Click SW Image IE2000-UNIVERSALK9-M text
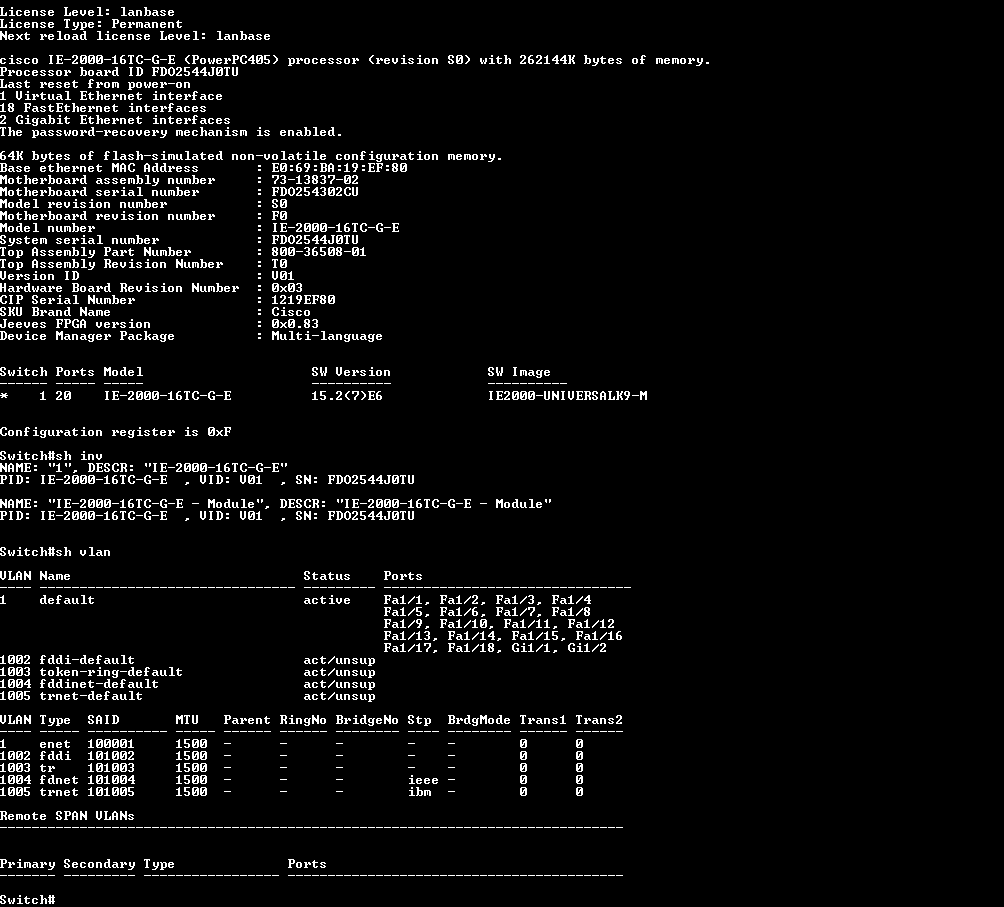The image size is (1004, 907). pos(567,396)
